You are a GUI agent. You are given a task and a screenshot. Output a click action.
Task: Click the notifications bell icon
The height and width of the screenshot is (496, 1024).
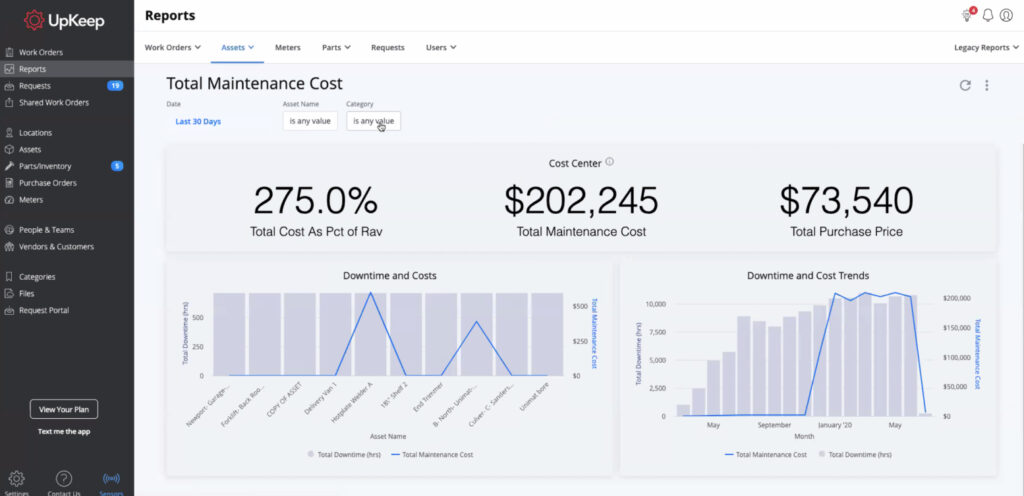click(x=988, y=16)
